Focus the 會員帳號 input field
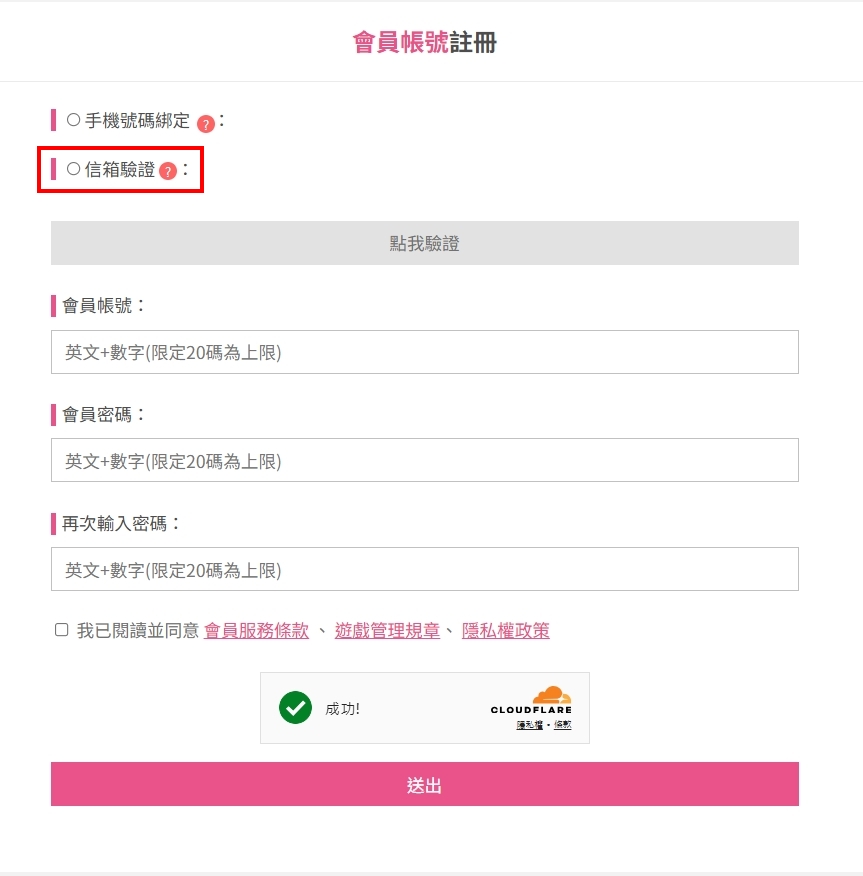The height and width of the screenshot is (876, 863). [425, 352]
